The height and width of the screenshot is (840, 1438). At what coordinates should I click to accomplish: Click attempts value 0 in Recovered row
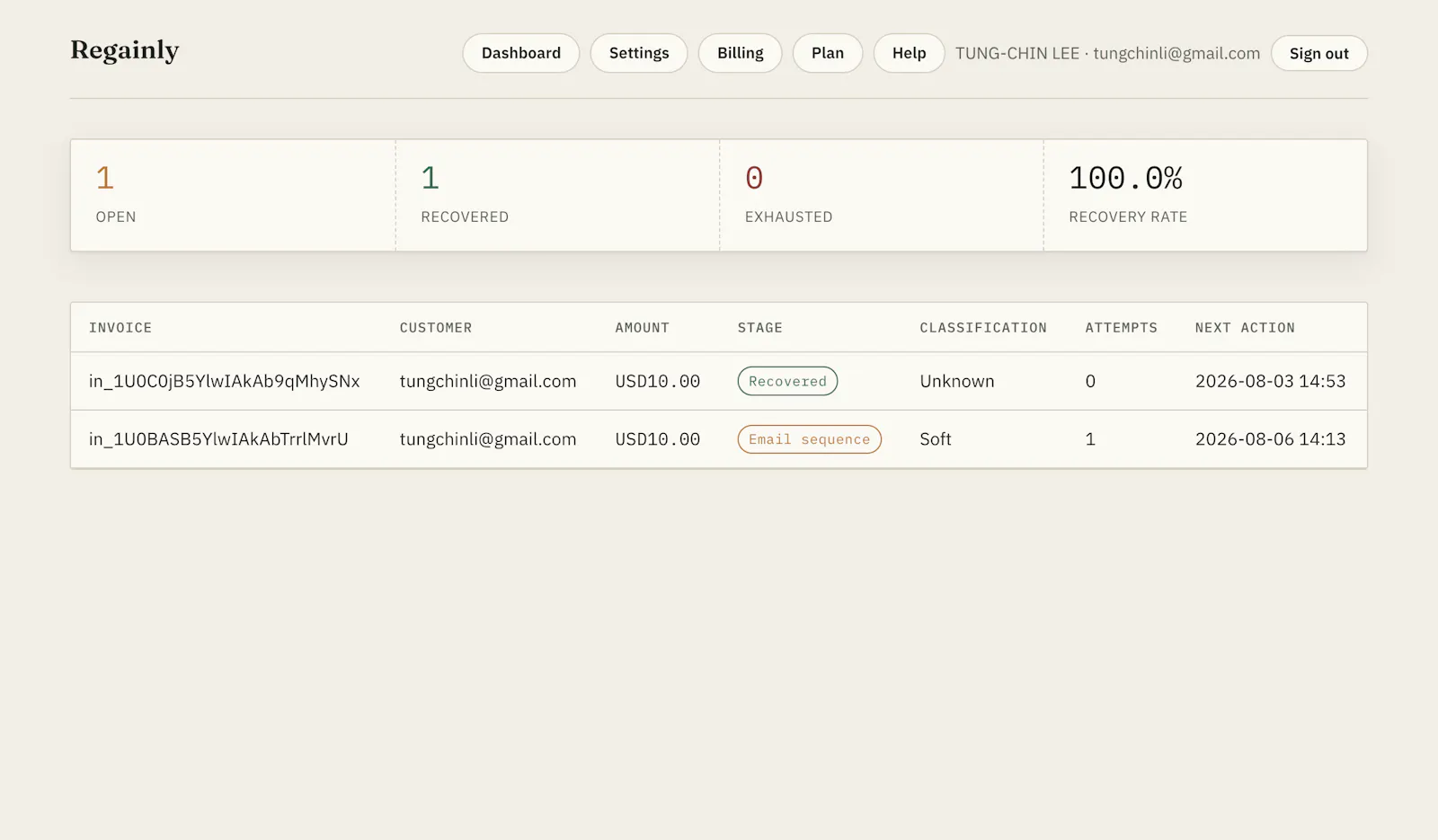coord(1090,381)
